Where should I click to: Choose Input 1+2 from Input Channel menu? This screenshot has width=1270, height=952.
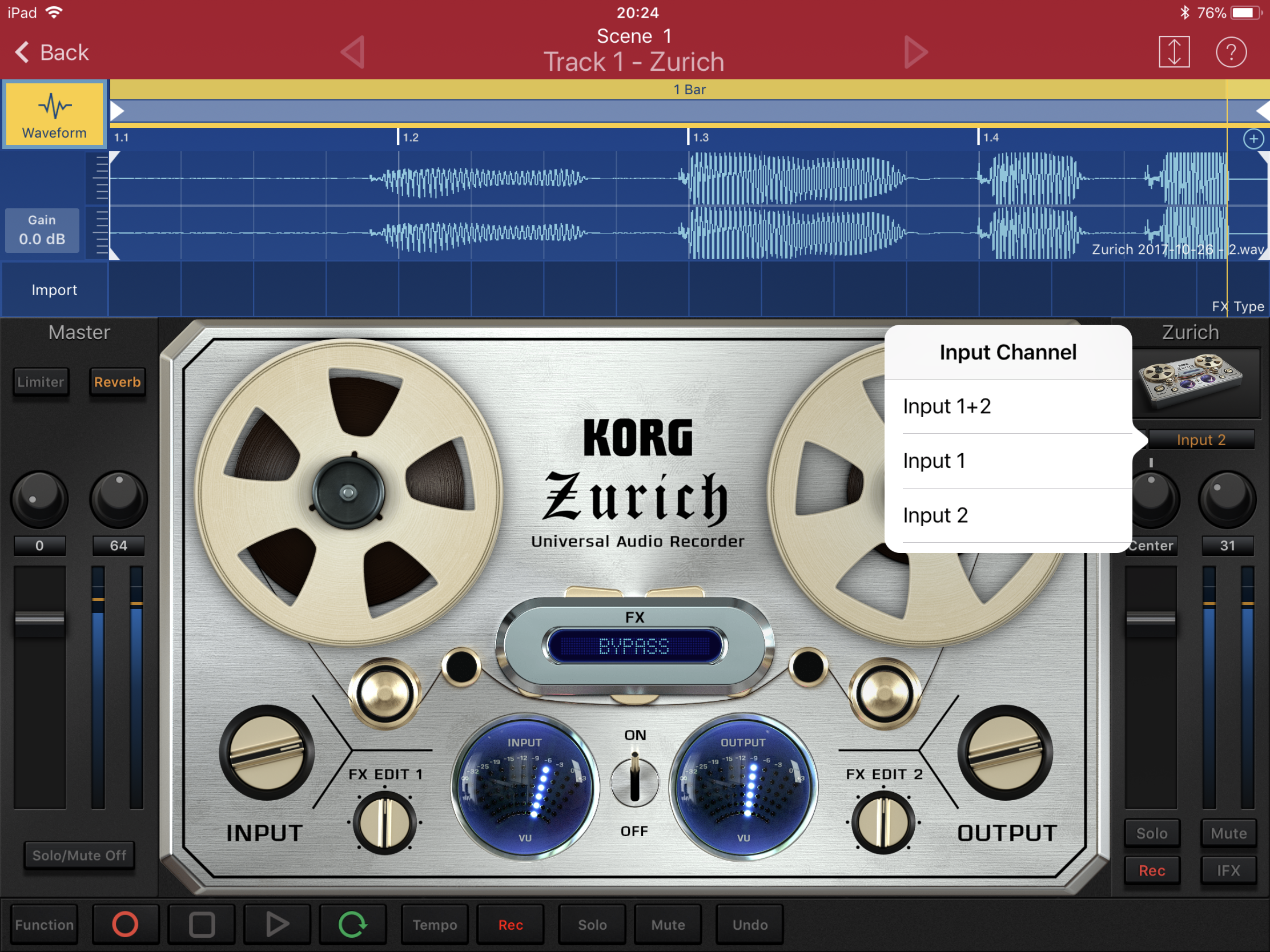click(1008, 406)
